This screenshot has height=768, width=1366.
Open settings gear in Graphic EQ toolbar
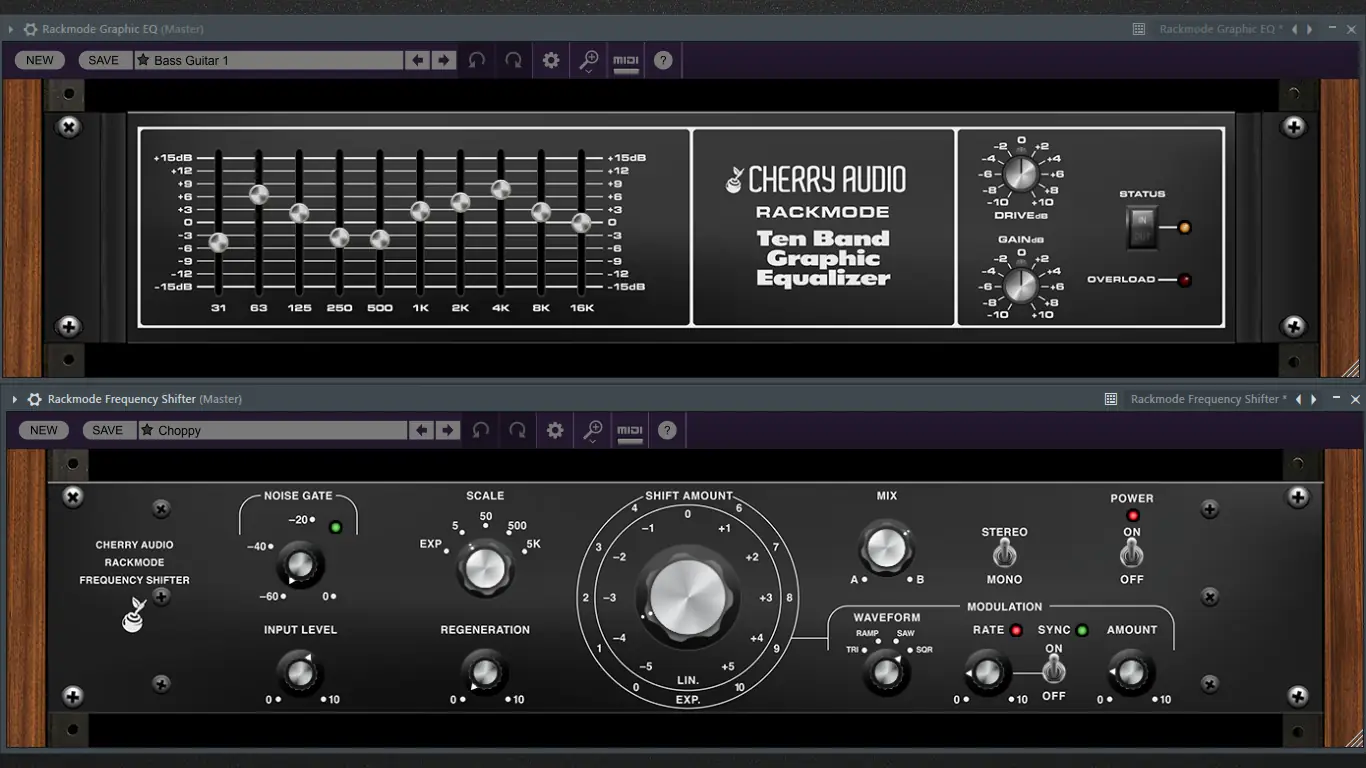click(551, 60)
